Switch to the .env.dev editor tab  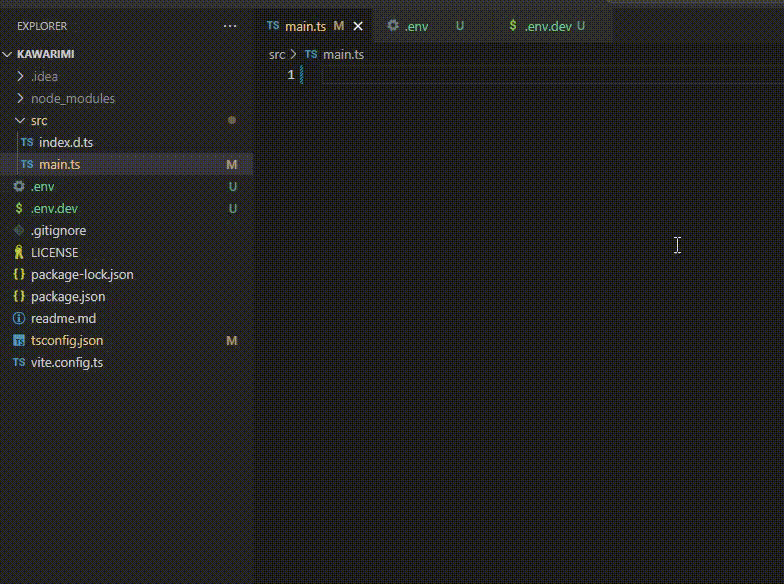[552, 26]
